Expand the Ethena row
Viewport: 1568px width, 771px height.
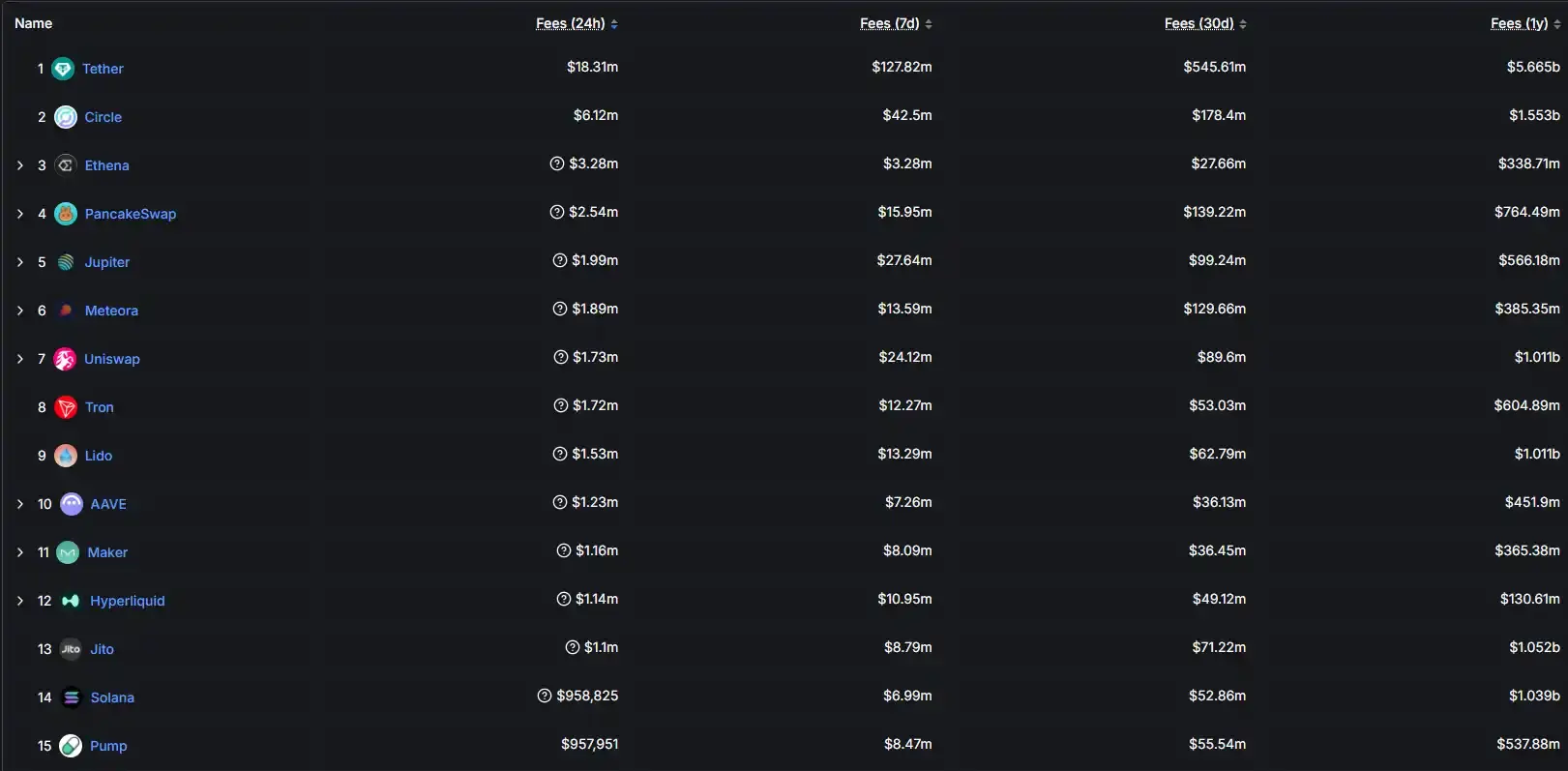(20, 165)
